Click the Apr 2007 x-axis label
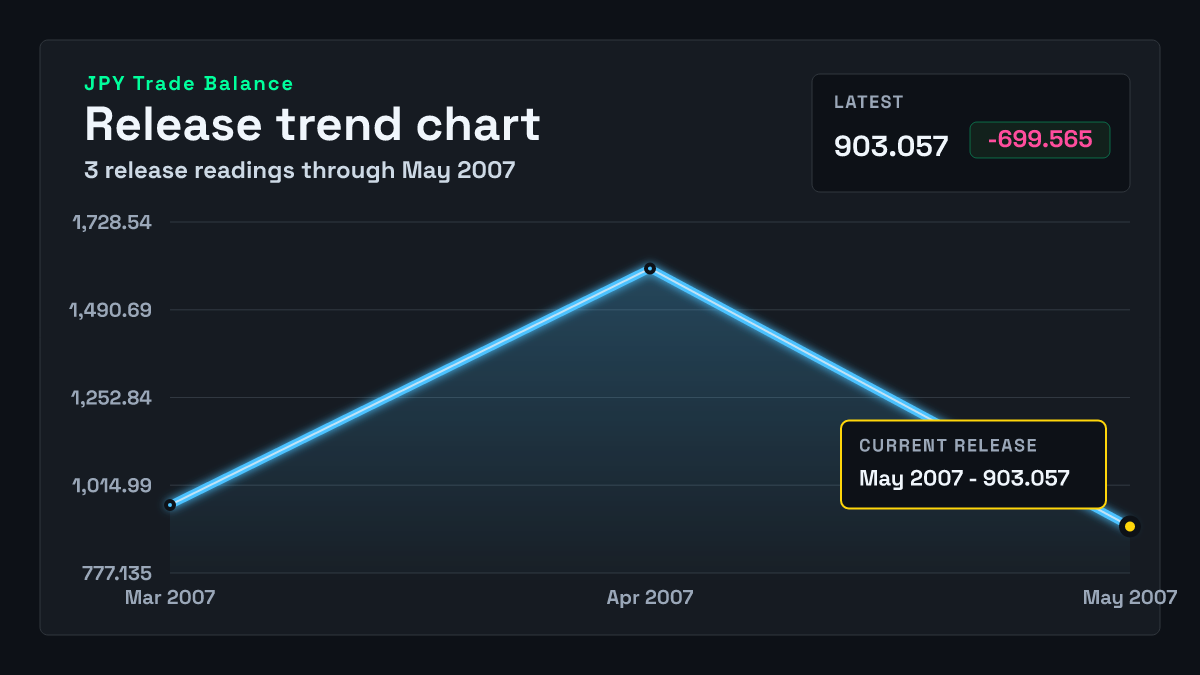 pyautogui.click(x=650, y=598)
